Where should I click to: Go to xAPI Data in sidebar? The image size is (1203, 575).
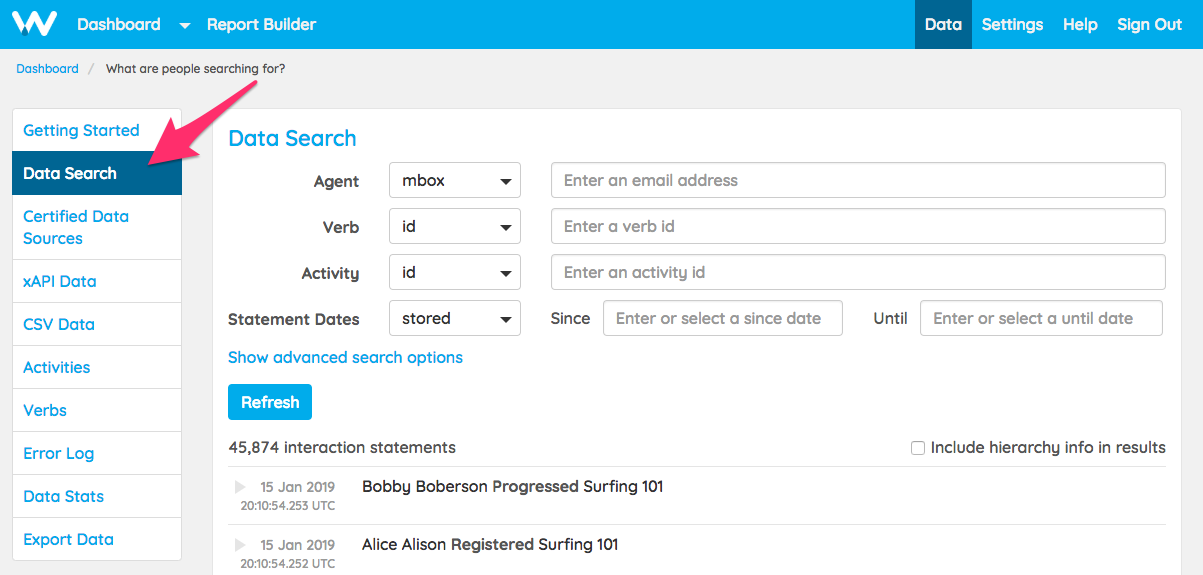60,281
